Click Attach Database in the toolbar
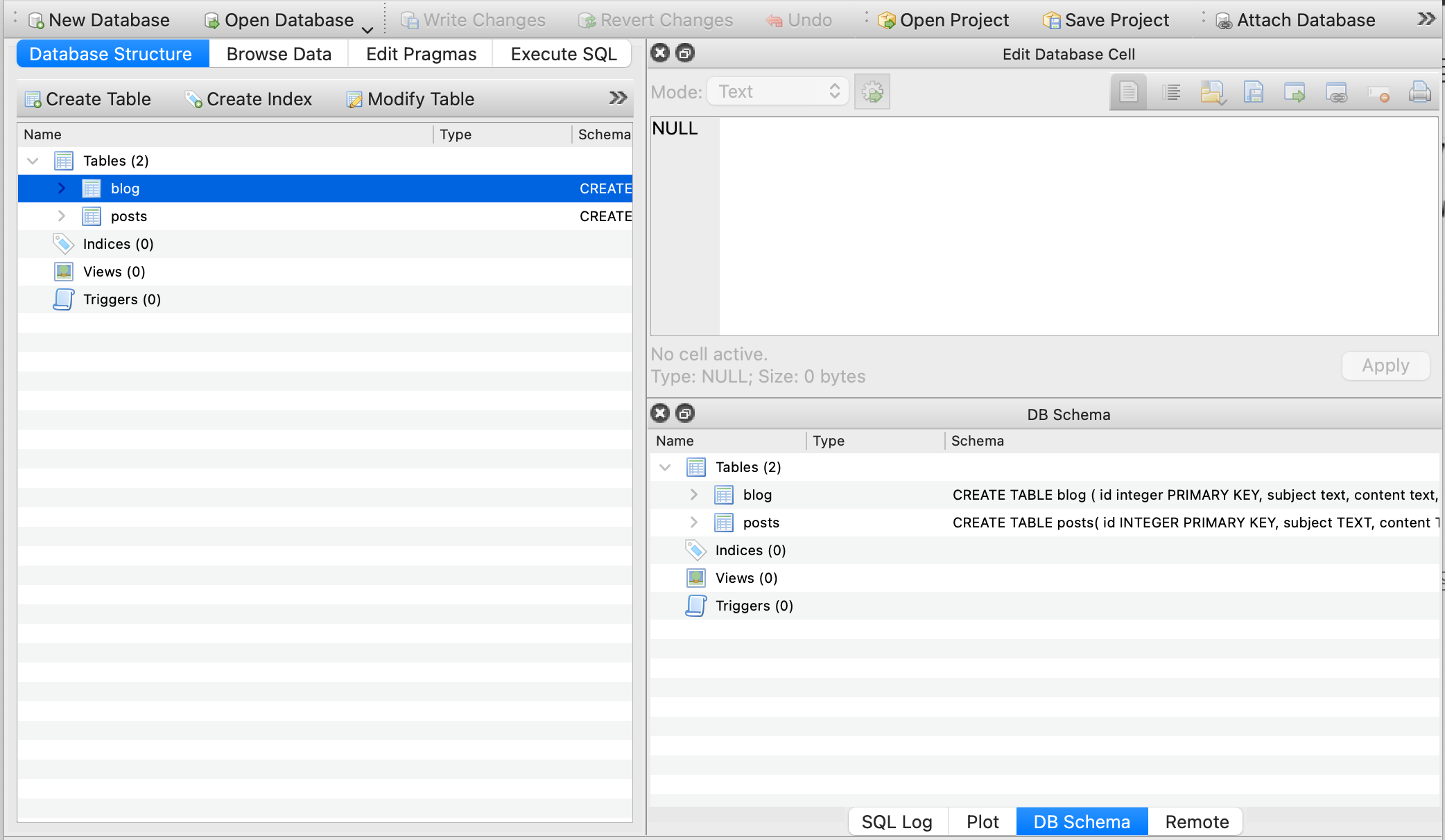Screen dimensions: 1445x840 coord(1295,20)
